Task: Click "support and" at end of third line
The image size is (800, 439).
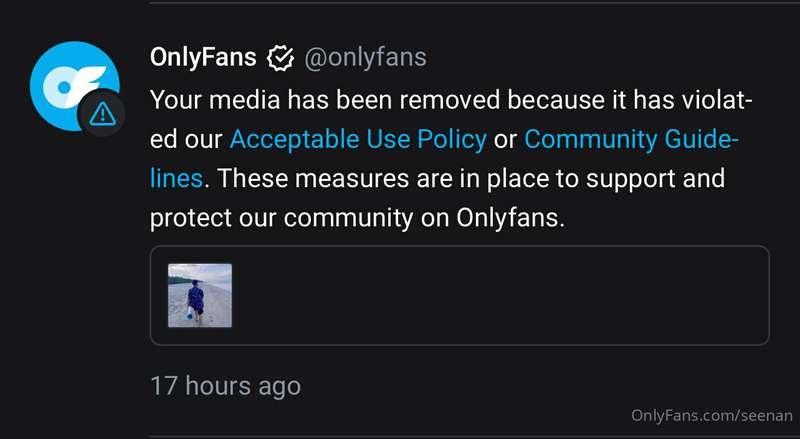Action: click(x=655, y=179)
